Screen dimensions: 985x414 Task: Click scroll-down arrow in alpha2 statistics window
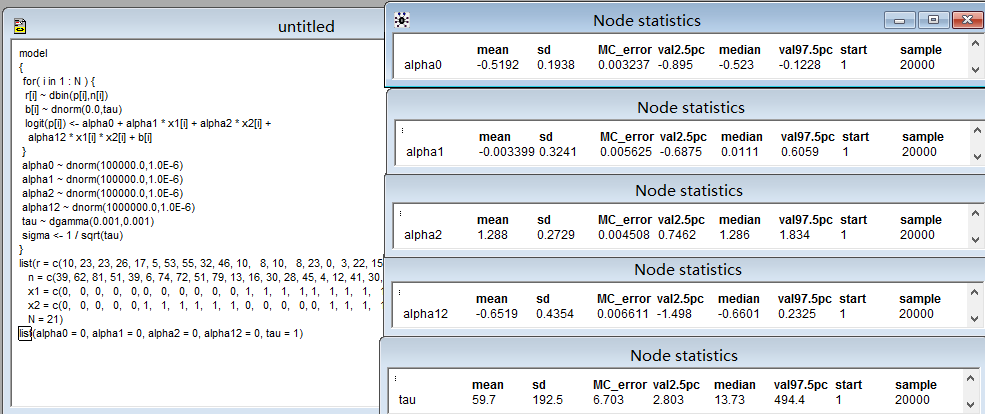tap(975, 239)
